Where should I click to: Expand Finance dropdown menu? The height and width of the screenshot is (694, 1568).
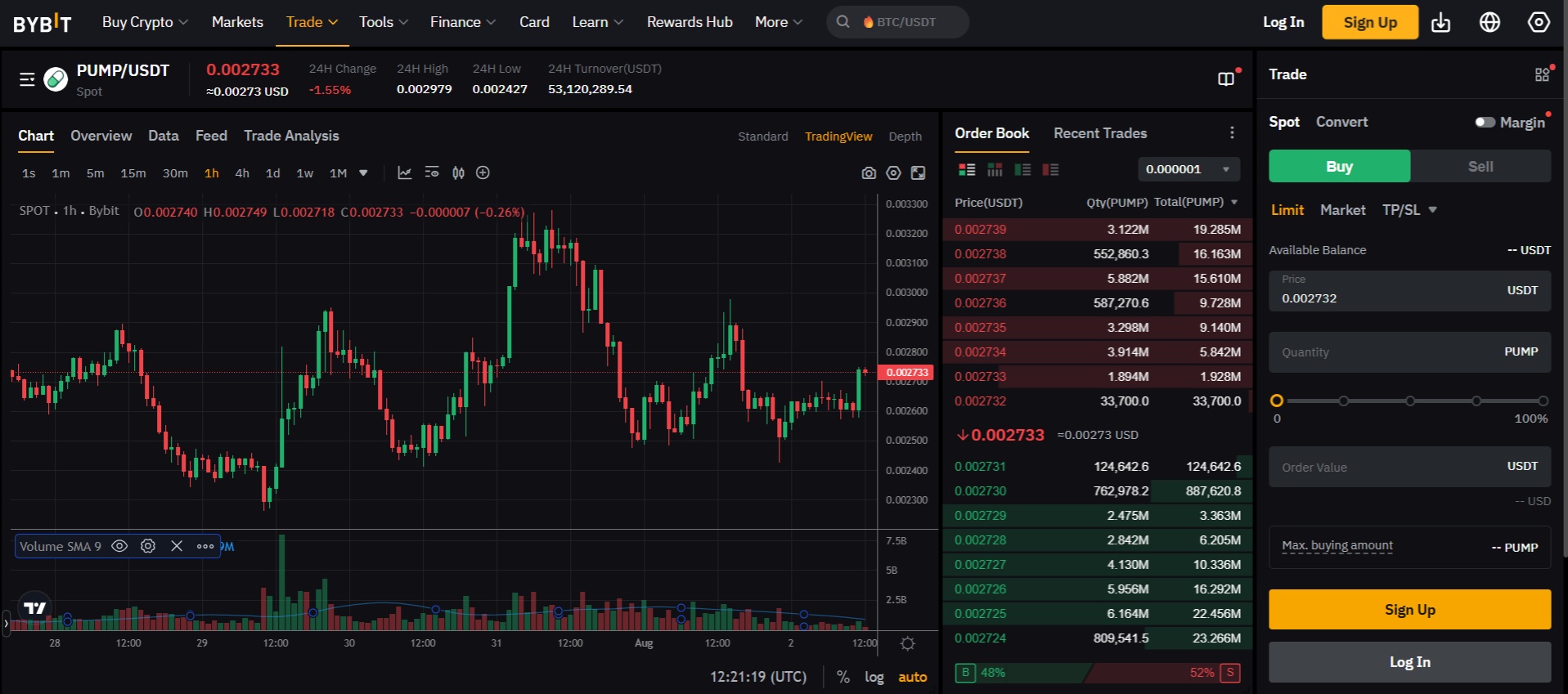click(x=463, y=22)
